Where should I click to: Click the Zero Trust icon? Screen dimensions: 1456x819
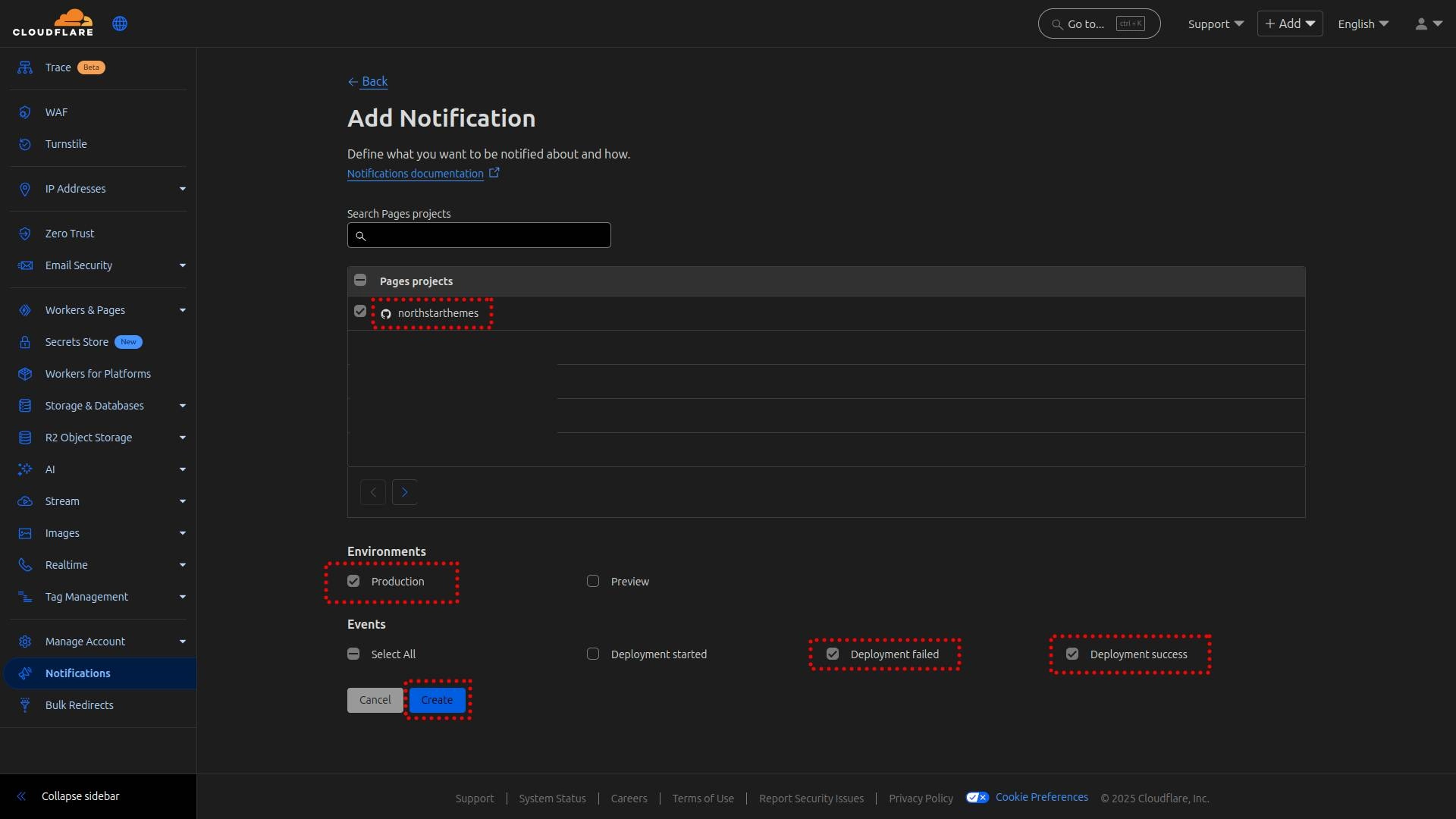(25, 234)
